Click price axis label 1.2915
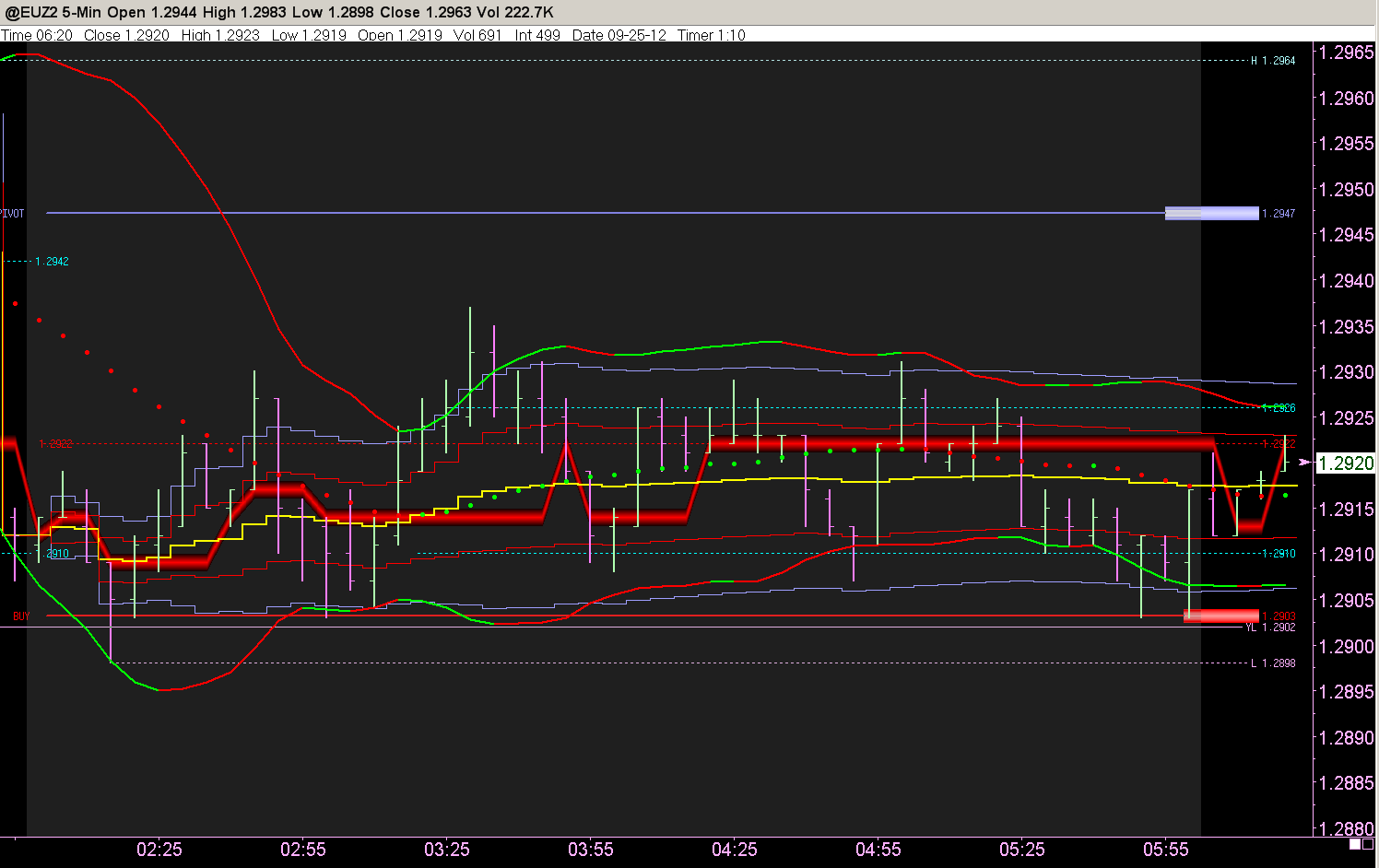The width and height of the screenshot is (1379, 868). point(1347,509)
